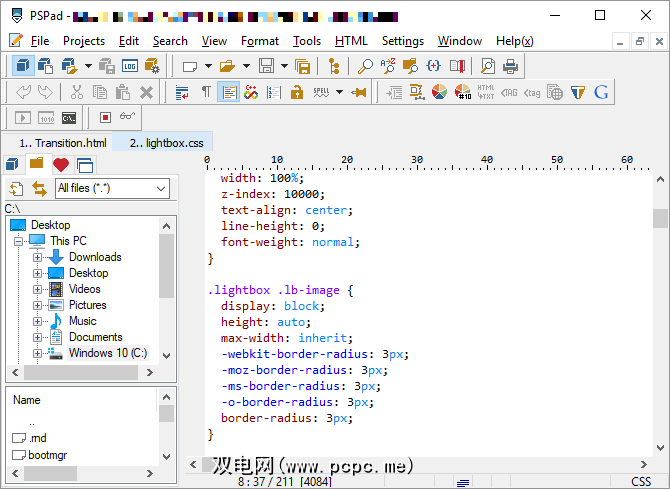Open the Color Selector wheel icon

tap(440, 92)
